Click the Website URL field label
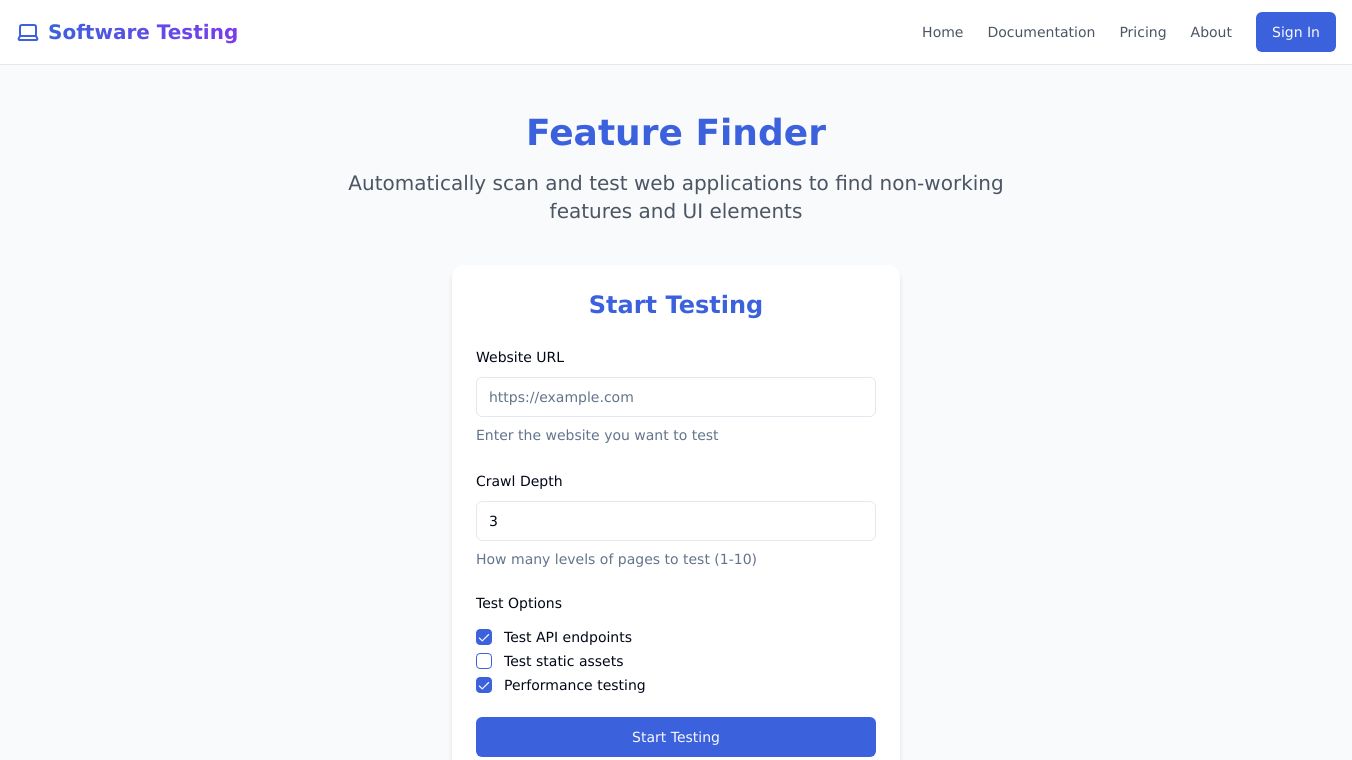The height and width of the screenshot is (760, 1352). pyautogui.click(x=520, y=357)
